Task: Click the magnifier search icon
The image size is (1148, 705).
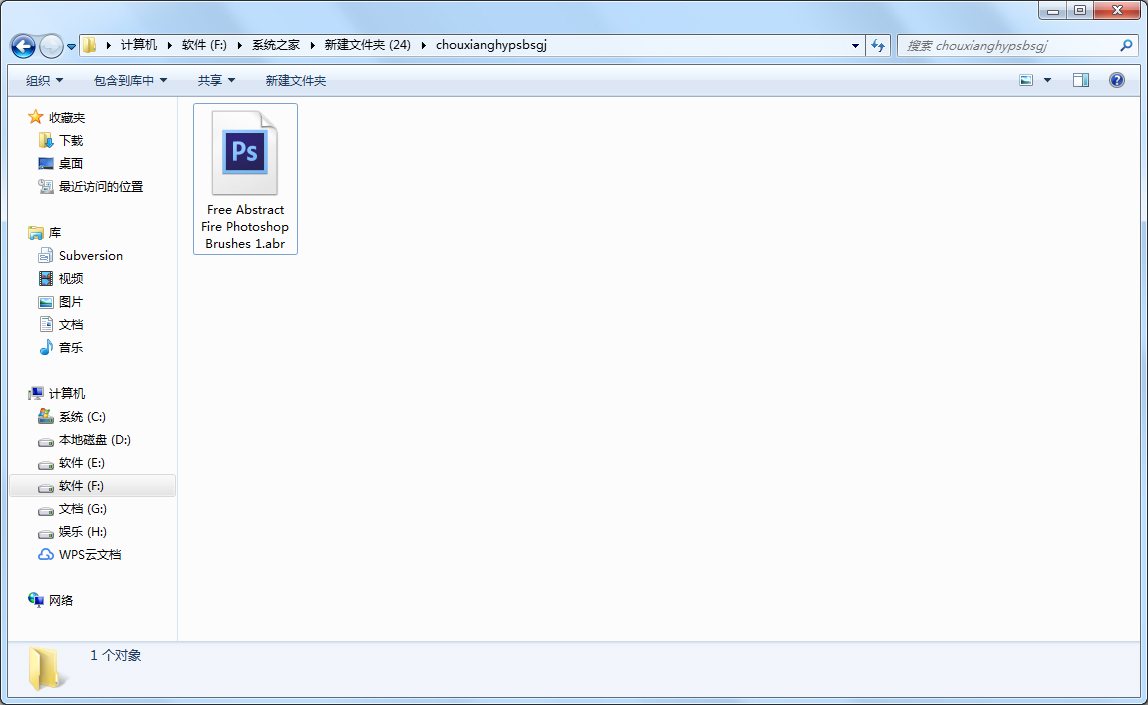Action: [1126, 45]
